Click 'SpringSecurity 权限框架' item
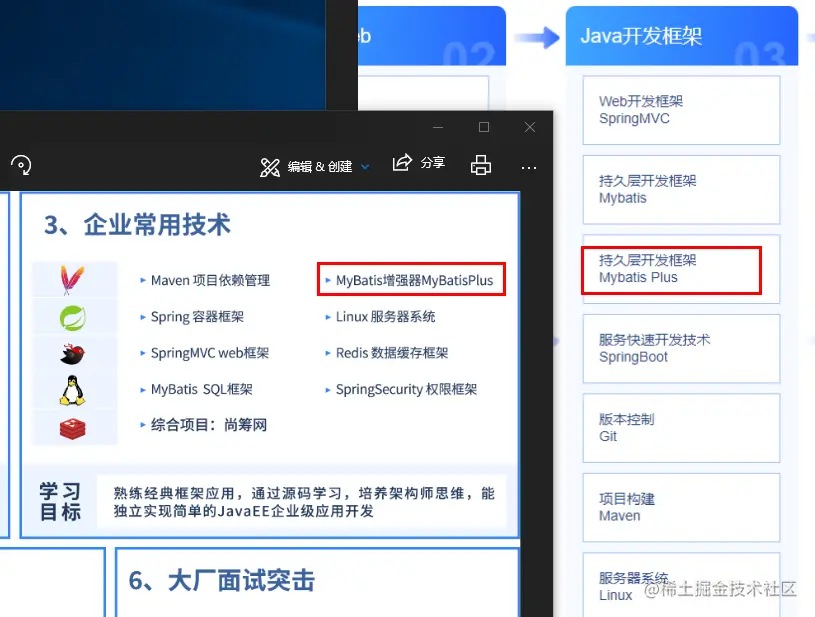Image resolution: width=815 pixels, height=617 pixels. click(x=406, y=389)
